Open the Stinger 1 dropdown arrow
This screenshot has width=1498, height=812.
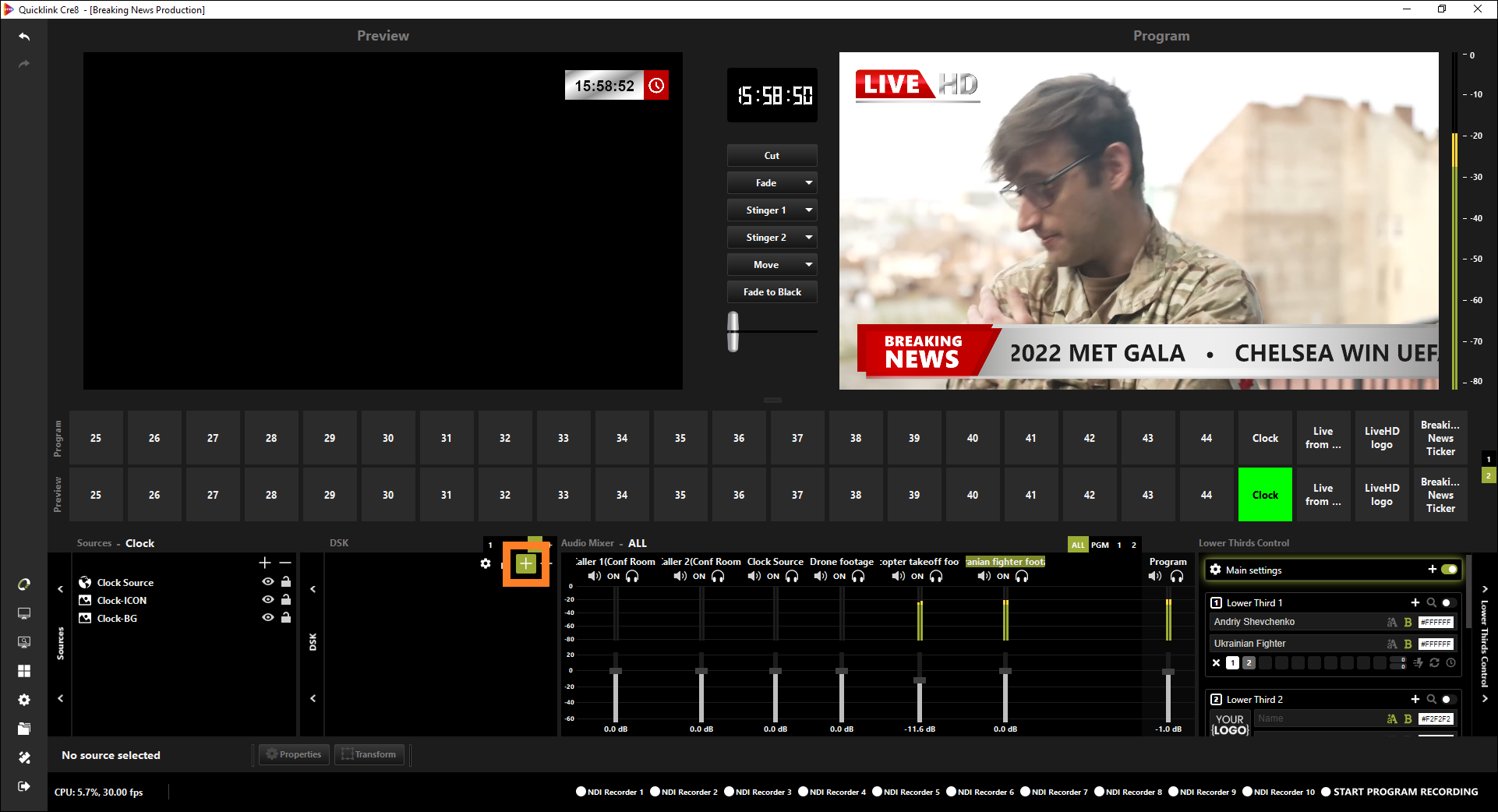[x=809, y=210]
